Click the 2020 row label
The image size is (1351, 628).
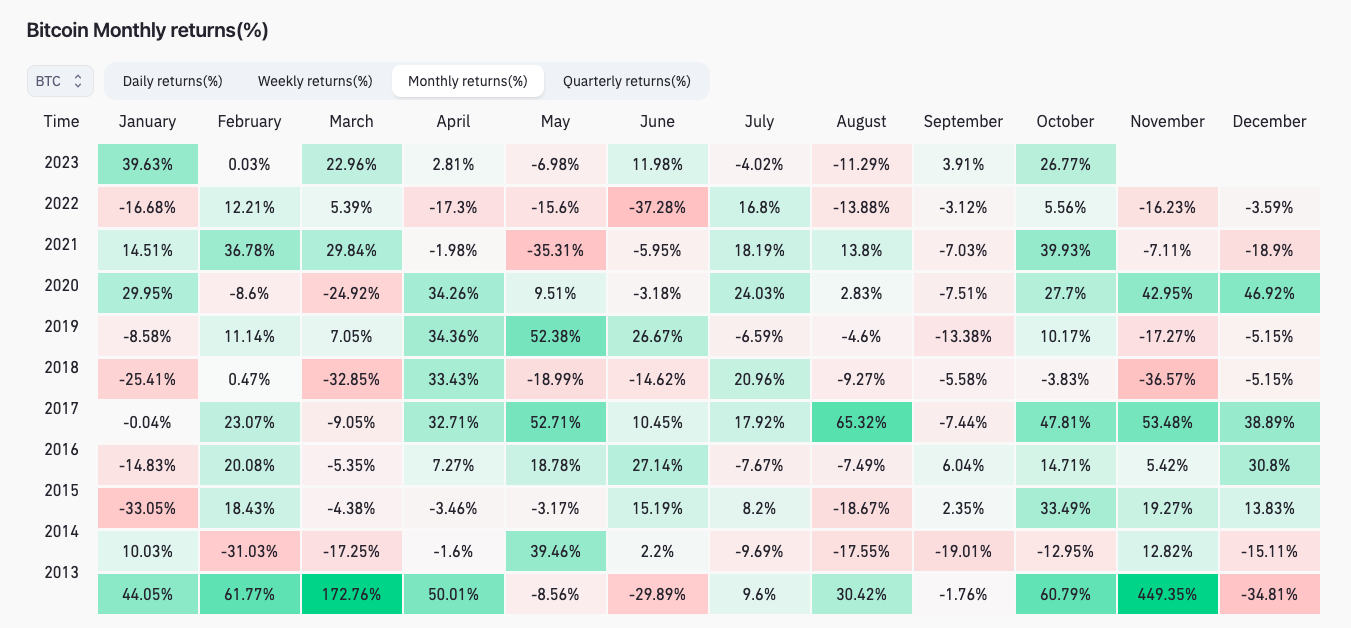pos(61,285)
